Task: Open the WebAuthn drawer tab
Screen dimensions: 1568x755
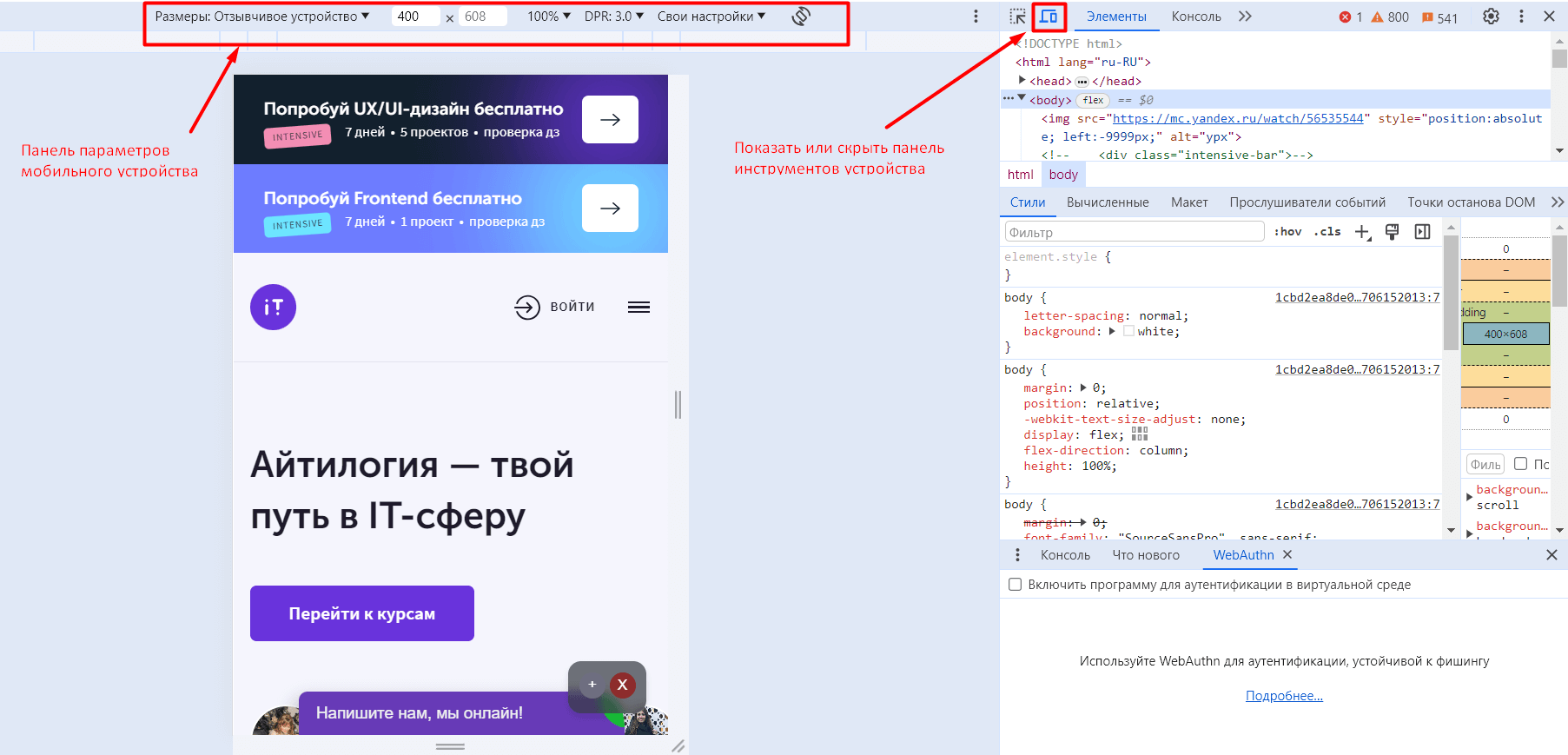Action: [1242, 555]
